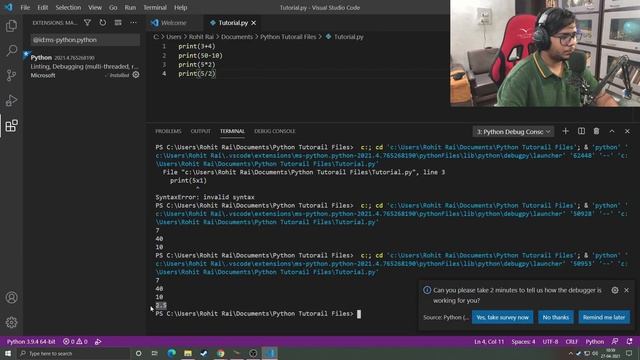The height and width of the screenshot is (360, 640).
Task: Switch to the Problems panel tab
Action: (x=168, y=131)
